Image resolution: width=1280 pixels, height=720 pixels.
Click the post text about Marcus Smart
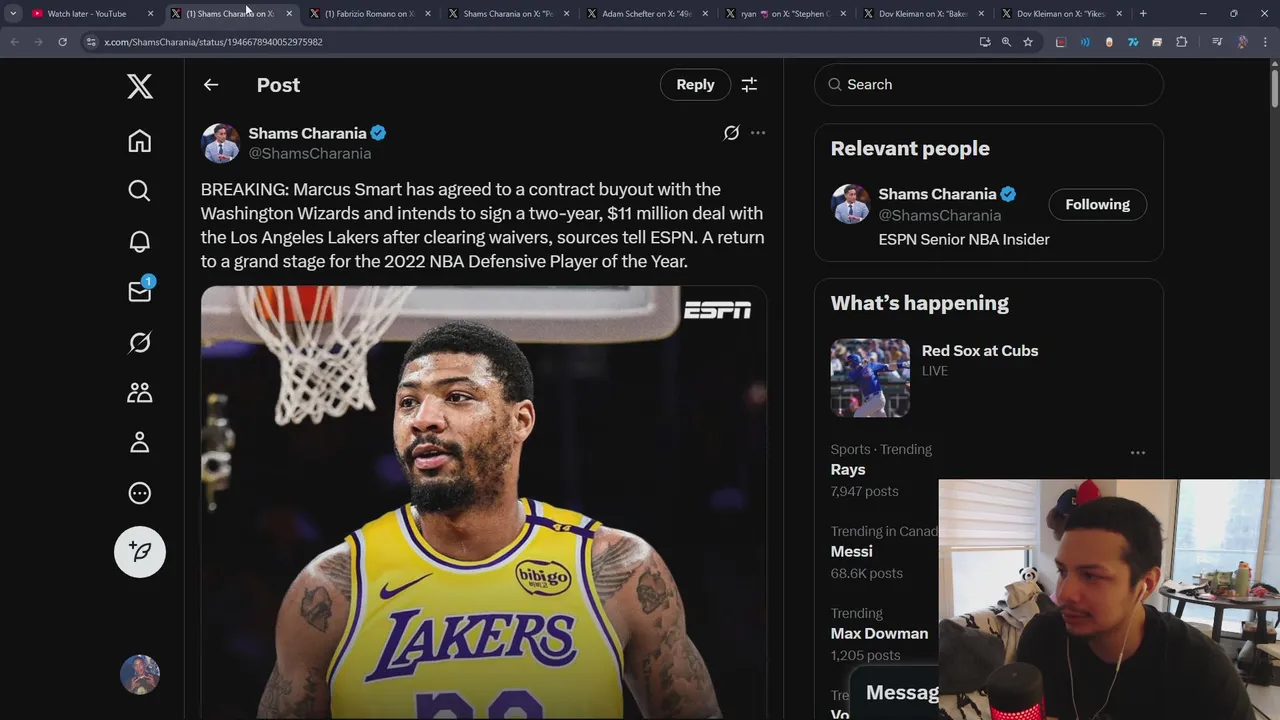click(x=482, y=225)
